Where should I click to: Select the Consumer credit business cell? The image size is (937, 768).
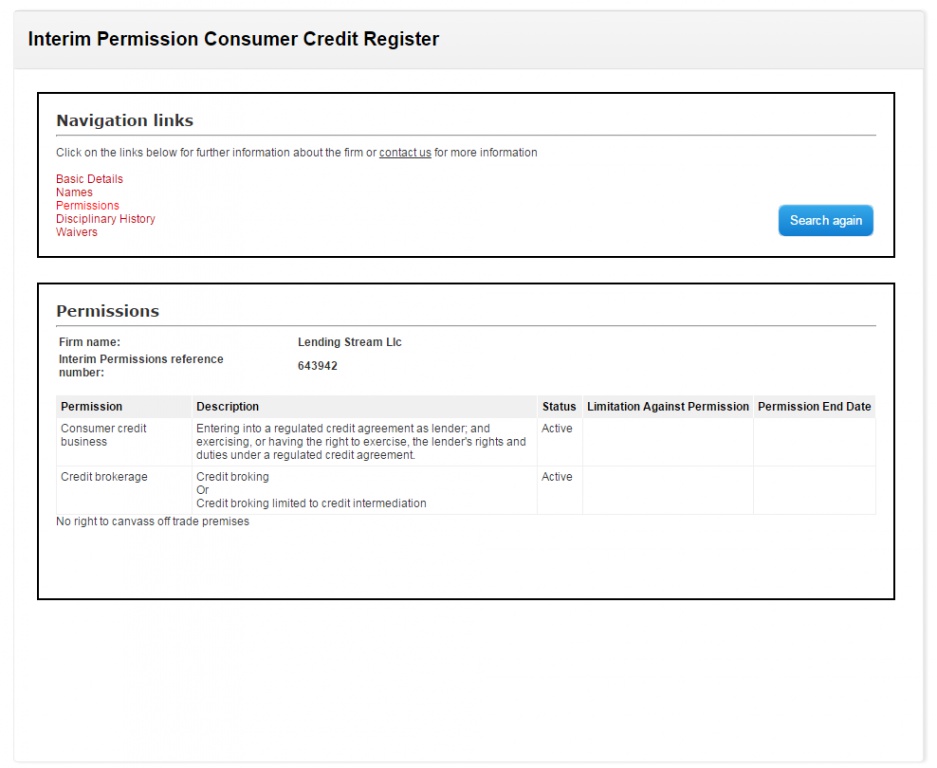(x=103, y=435)
